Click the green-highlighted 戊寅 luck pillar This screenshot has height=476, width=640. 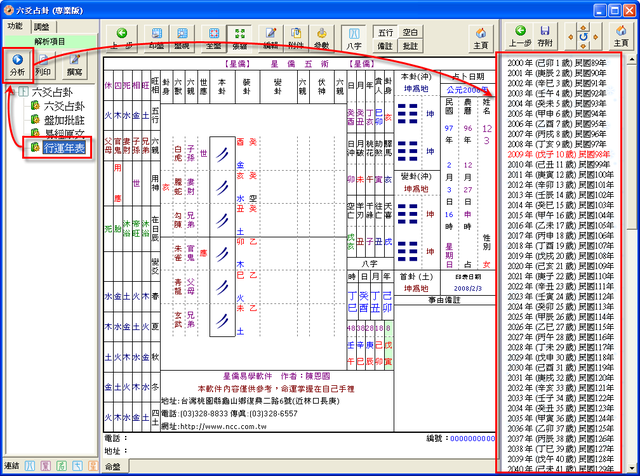[x=388, y=346]
